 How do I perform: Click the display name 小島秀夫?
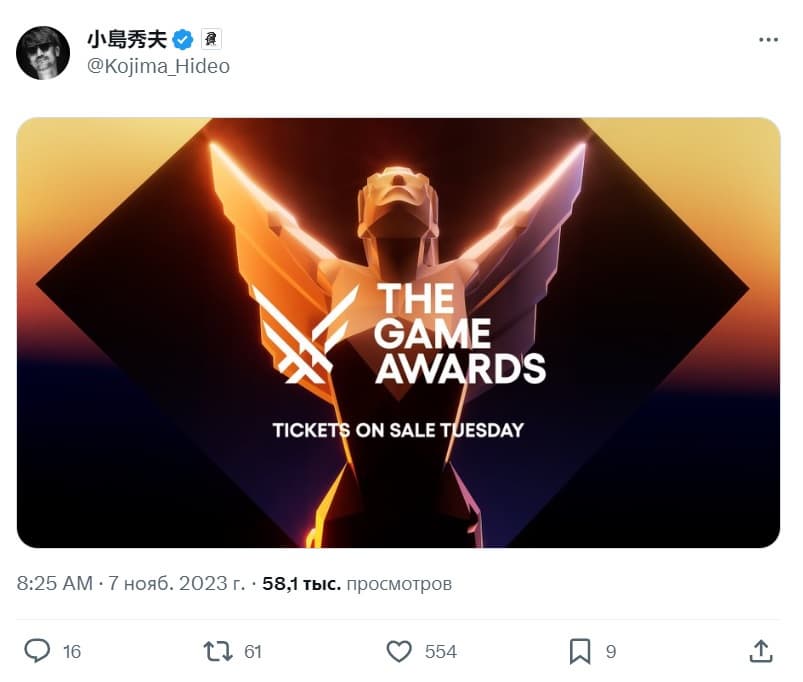tap(128, 39)
